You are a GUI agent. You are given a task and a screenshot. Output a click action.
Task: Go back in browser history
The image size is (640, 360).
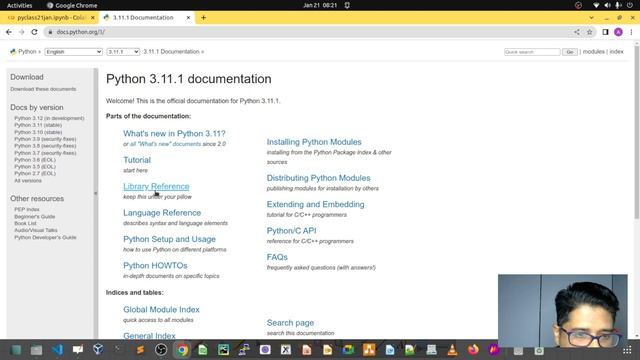9,32
